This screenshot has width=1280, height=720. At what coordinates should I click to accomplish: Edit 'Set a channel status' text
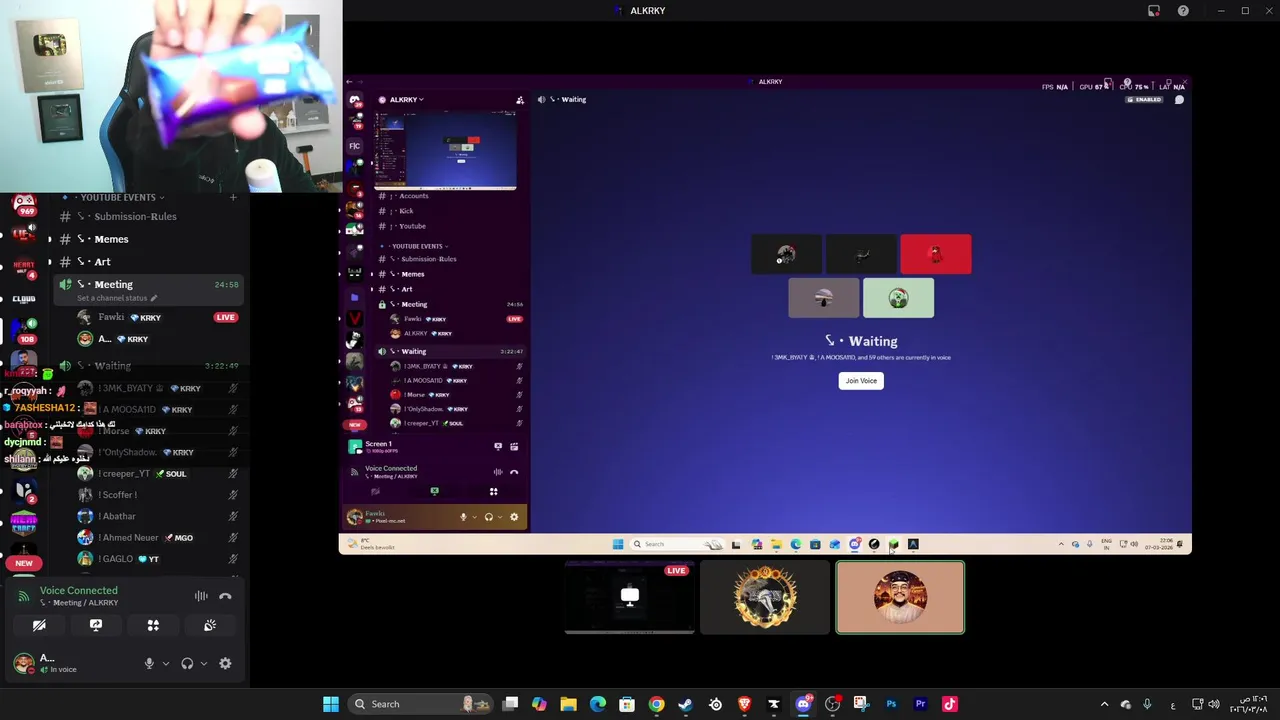116,298
